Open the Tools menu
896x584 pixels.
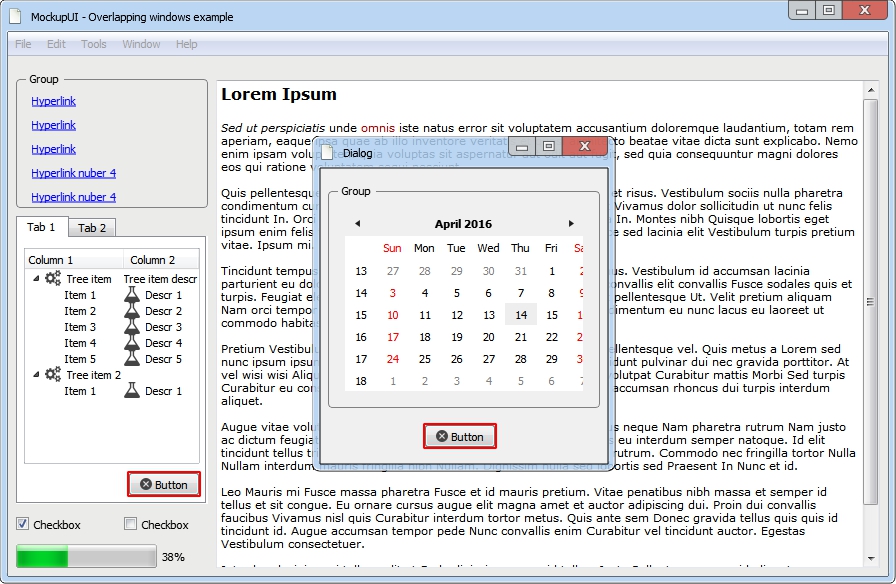94,44
